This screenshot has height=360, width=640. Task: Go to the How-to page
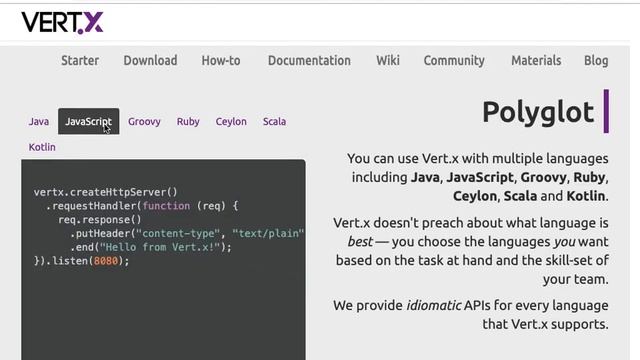[221, 60]
